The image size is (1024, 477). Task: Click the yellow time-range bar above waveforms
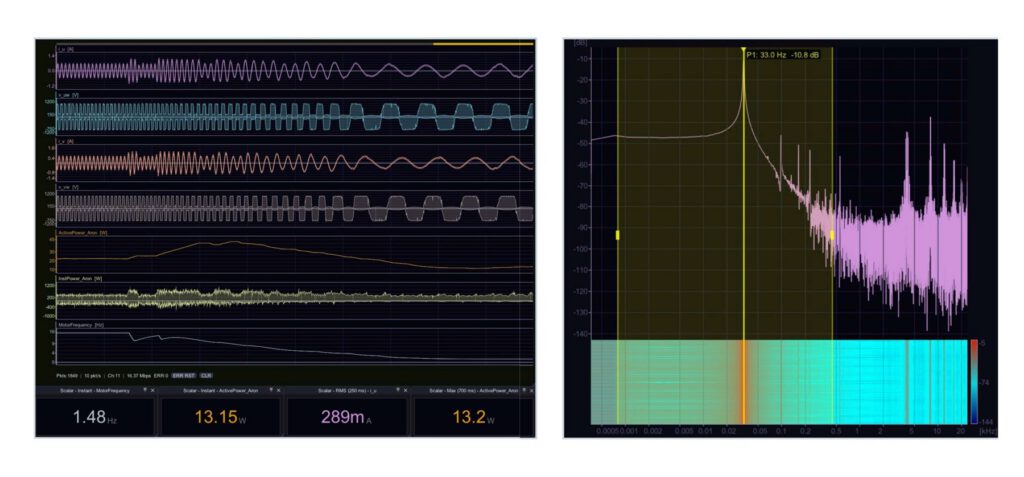tap(483, 44)
